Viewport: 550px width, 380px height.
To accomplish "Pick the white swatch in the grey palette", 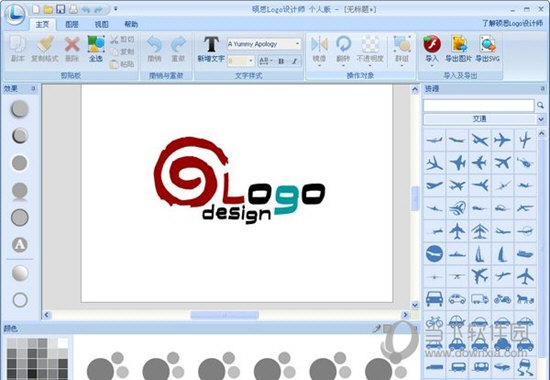I will pos(63,343).
